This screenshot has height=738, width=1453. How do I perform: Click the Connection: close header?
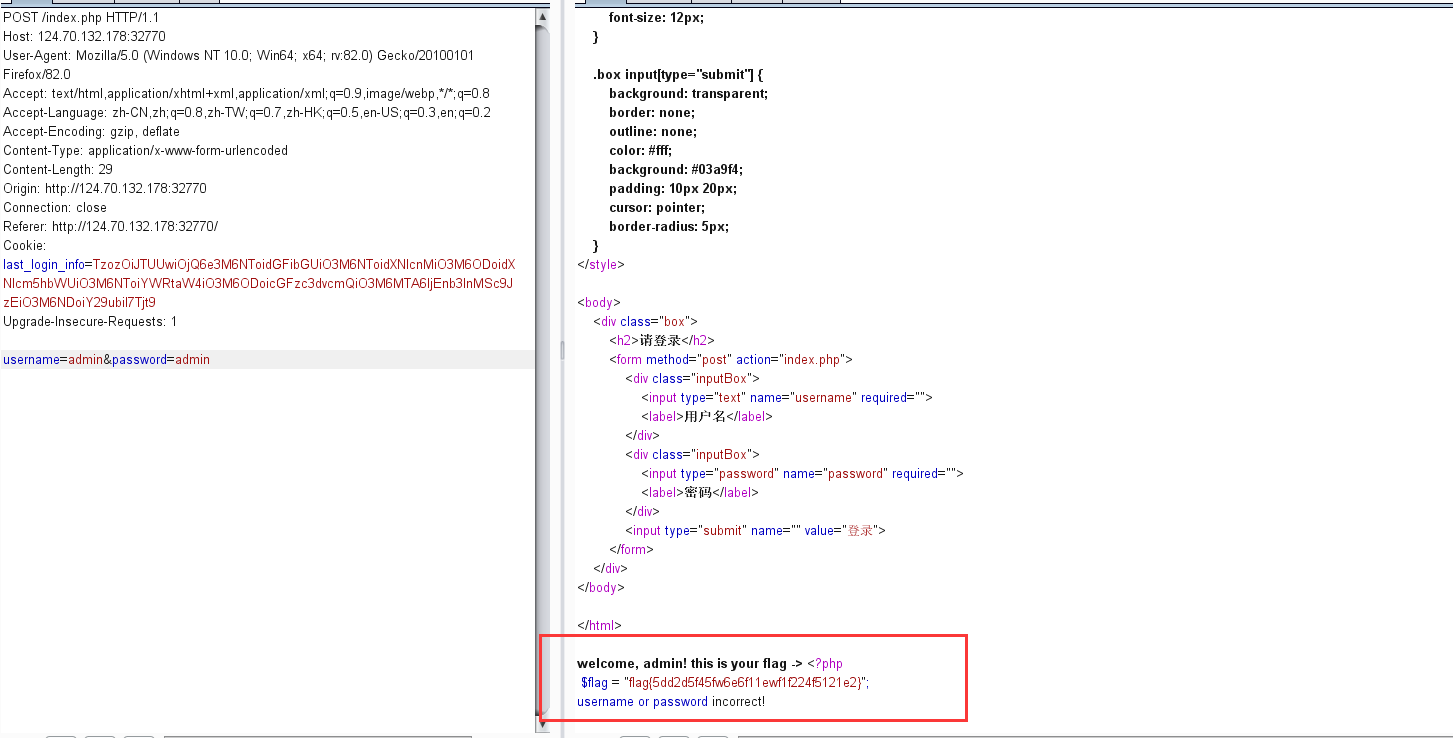pos(55,208)
